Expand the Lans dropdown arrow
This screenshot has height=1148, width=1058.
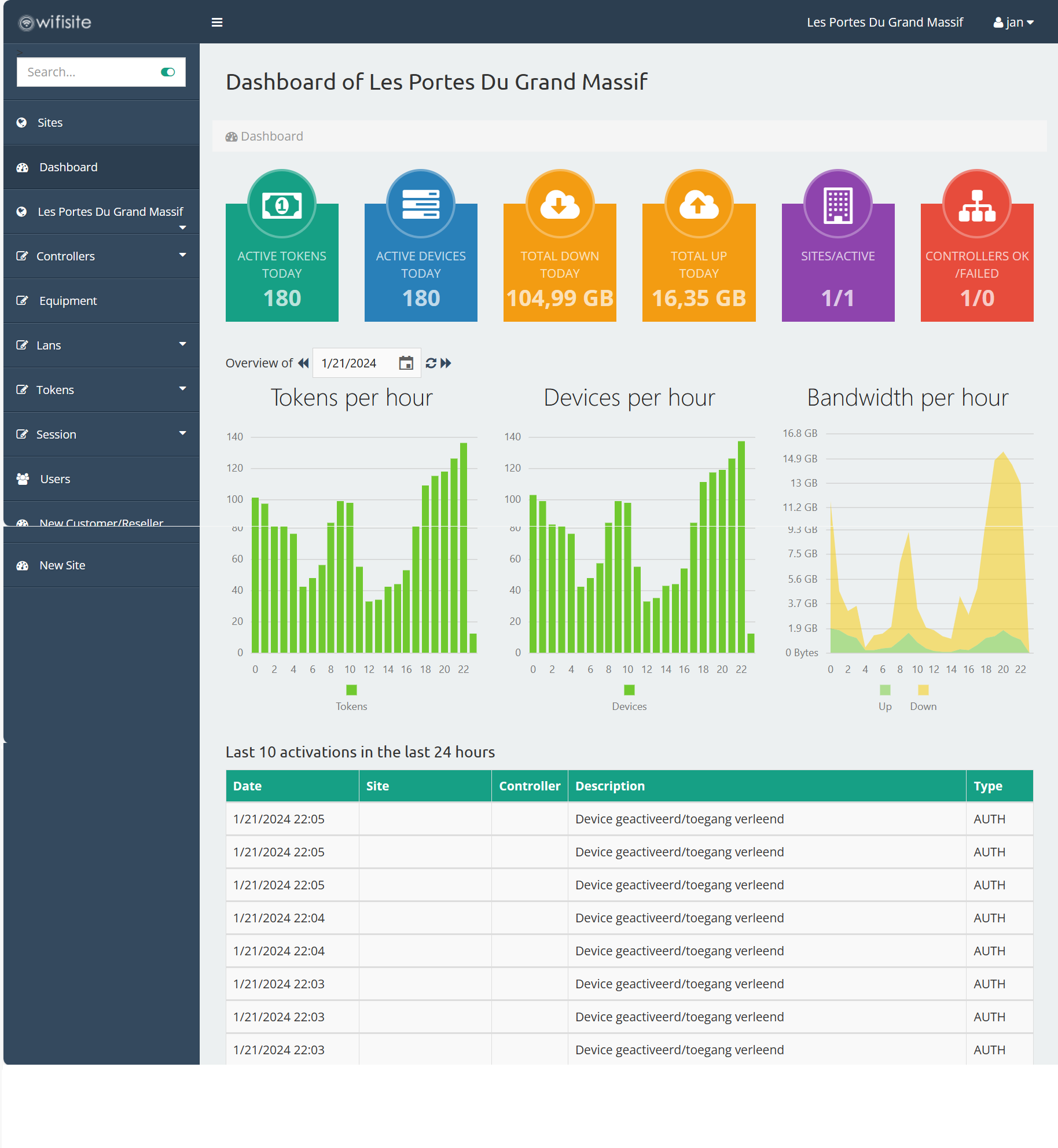click(183, 344)
